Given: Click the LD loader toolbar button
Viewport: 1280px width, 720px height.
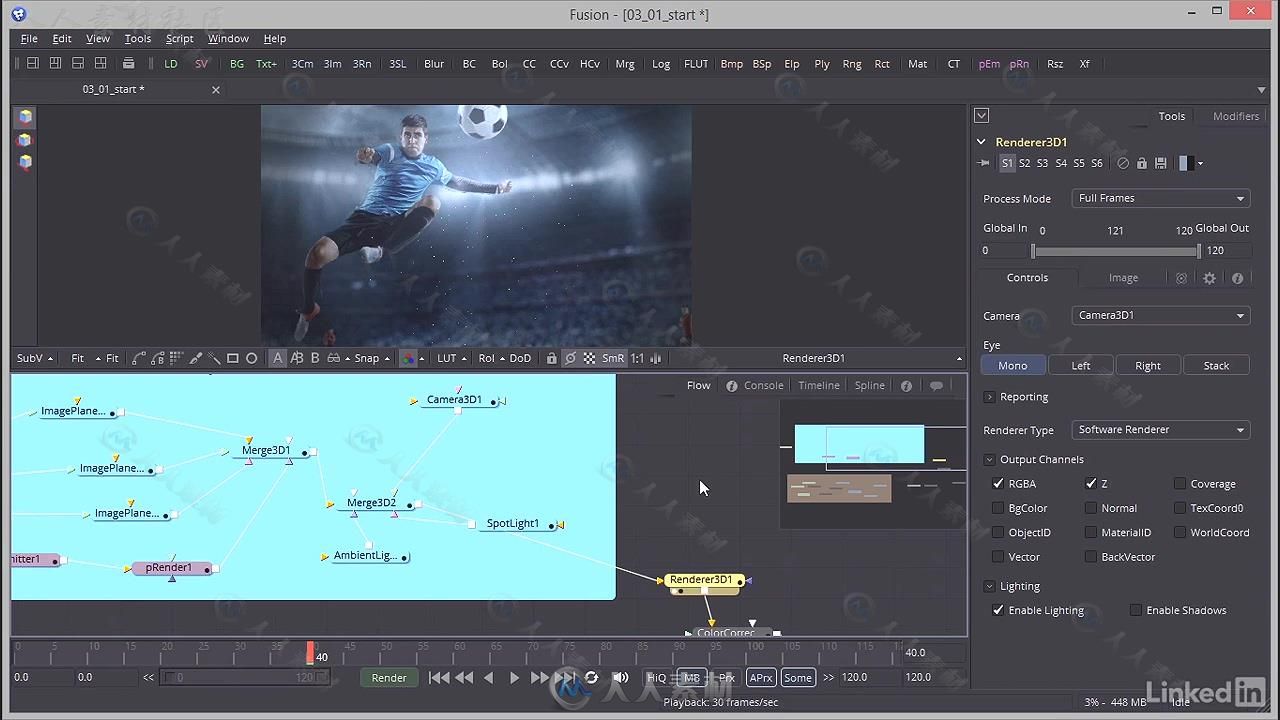Looking at the screenshot, I should coord(171,64).
